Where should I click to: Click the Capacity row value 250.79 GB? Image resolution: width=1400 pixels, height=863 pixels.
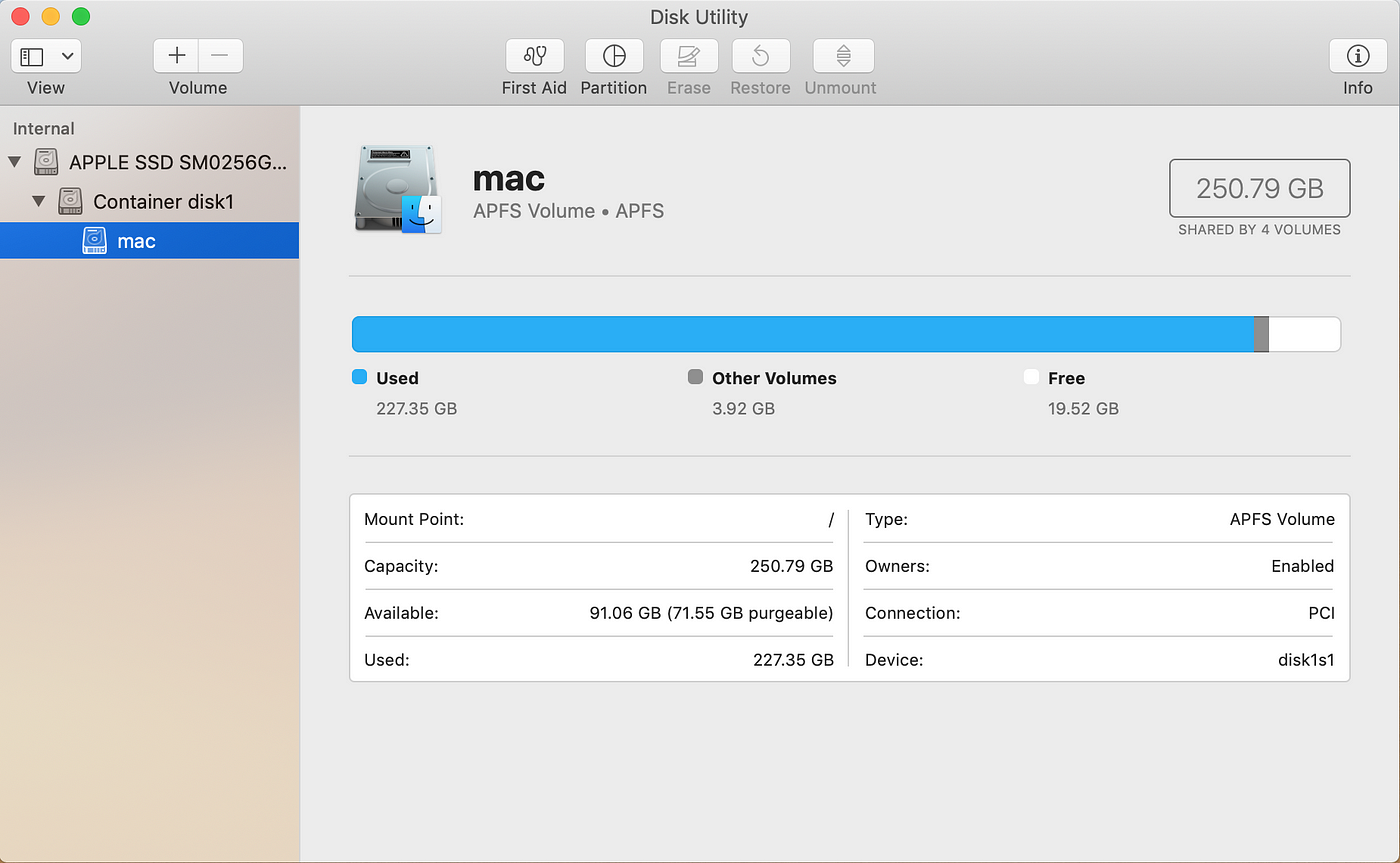coord(792,566)
